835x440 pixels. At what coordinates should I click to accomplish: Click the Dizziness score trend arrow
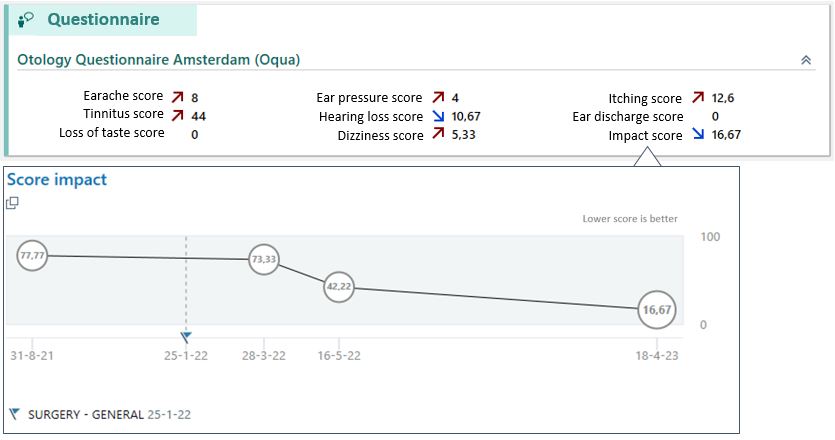[438, 135]
